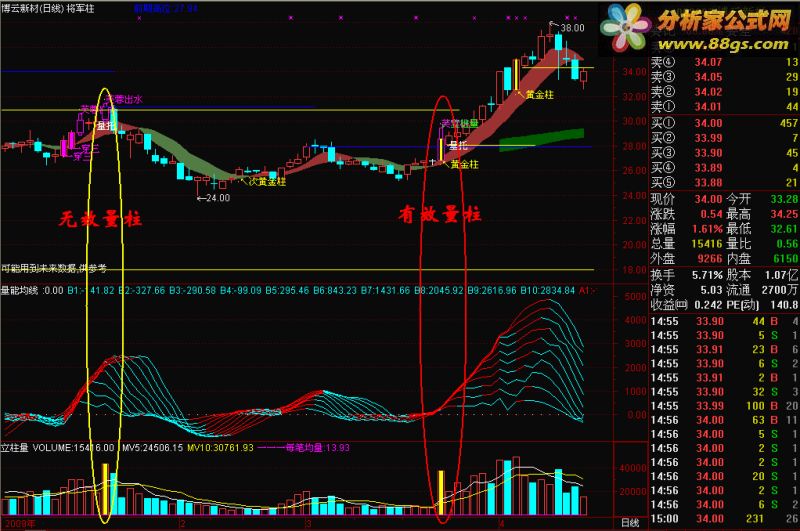Click the MV5:24506.15 value
Image resolution: width=800 pixels, height=531 pixels.
pos(153,448)
